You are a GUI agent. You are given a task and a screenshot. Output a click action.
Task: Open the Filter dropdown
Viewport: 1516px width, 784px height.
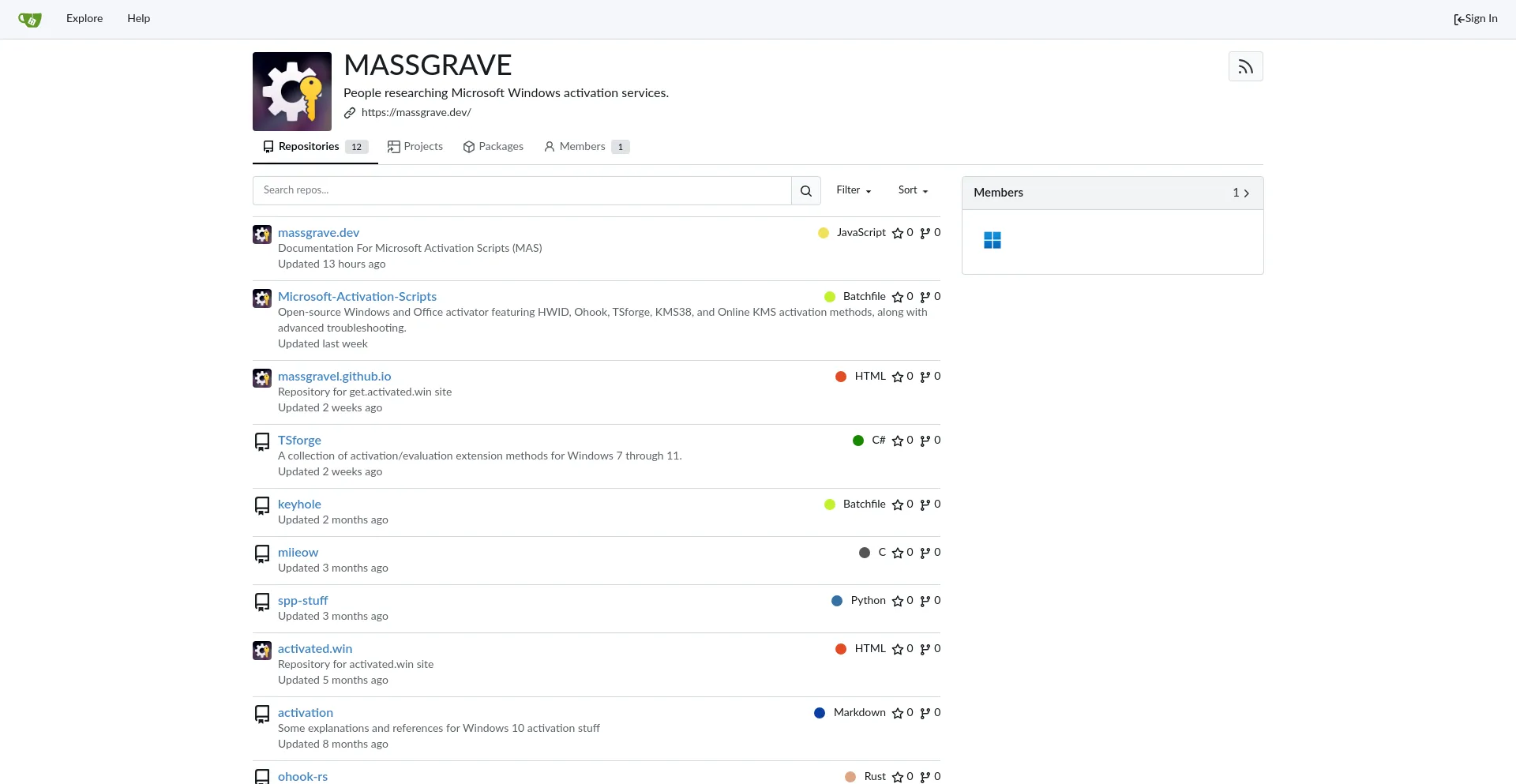point(854,190)
